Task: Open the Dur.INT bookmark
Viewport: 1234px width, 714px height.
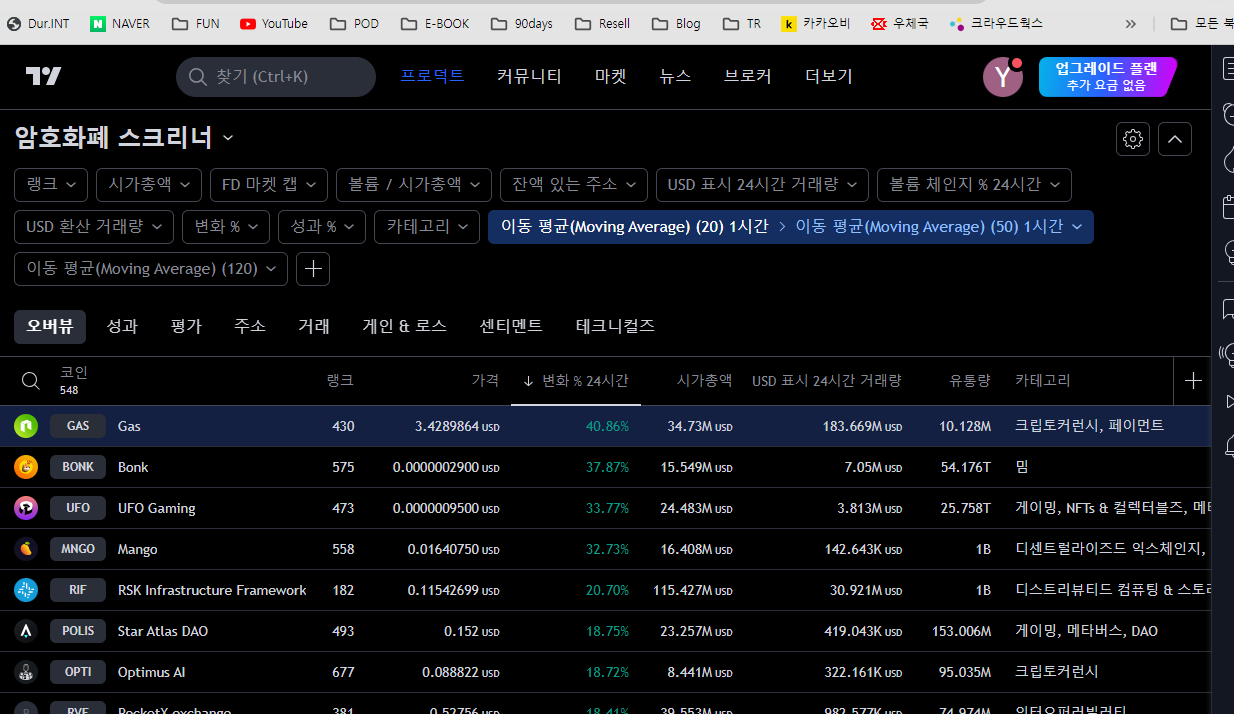Action: [38, 23]
